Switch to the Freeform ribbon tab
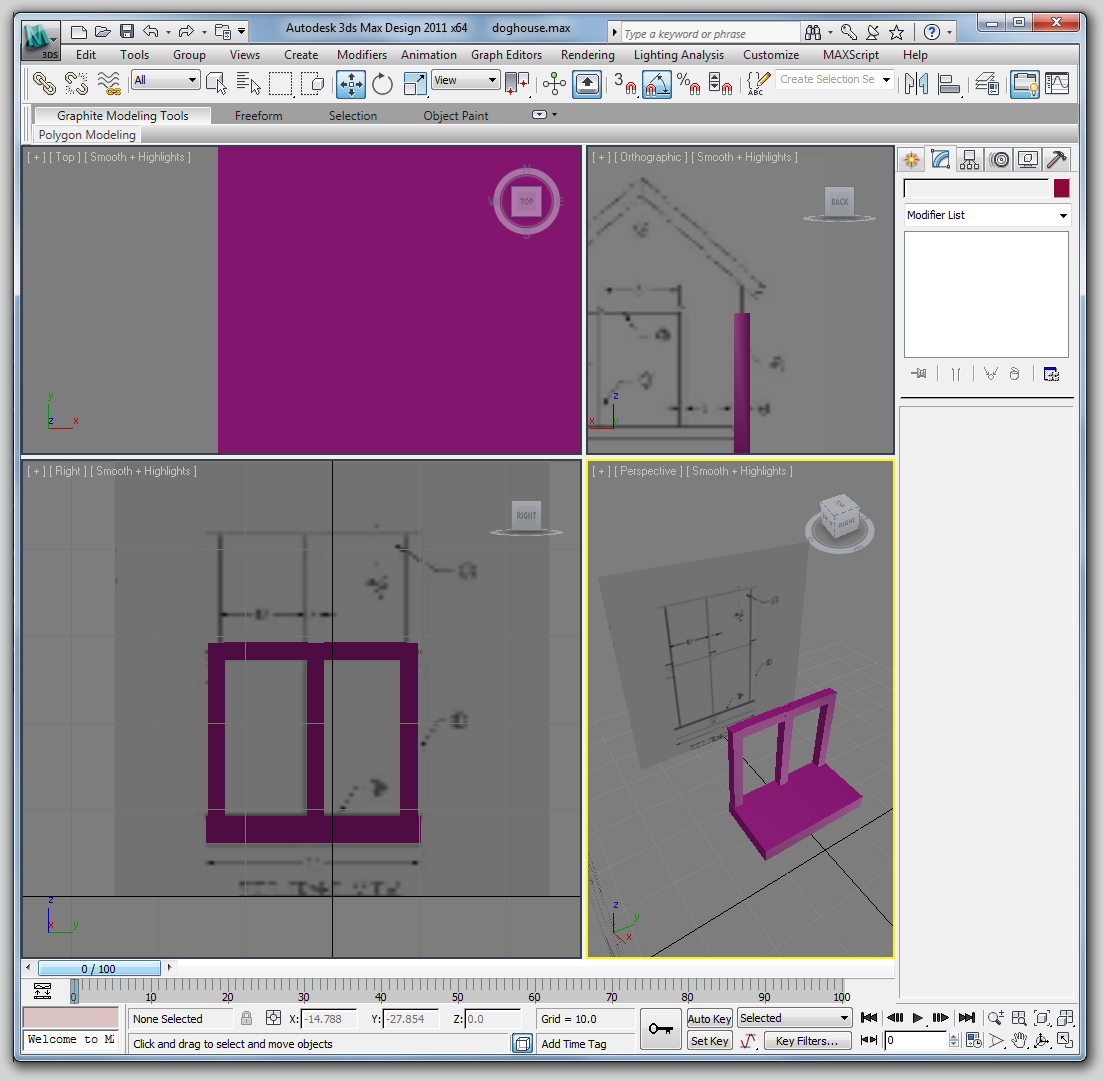Screen dimensions: 1104x1081 click(258, 116)
